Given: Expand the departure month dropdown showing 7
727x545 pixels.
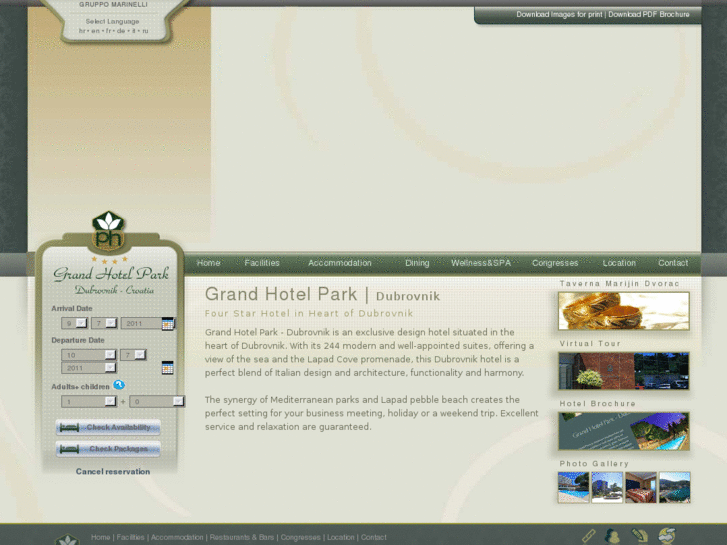Looking at the screenshot, I should [134, 355].
